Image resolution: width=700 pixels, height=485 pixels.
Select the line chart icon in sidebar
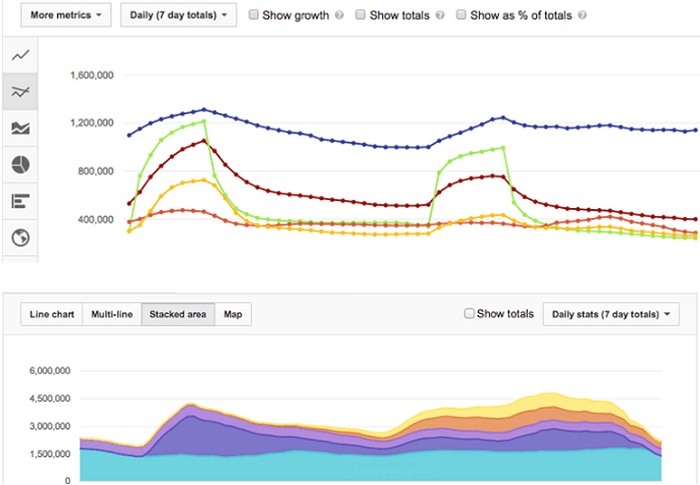[20, 55]
